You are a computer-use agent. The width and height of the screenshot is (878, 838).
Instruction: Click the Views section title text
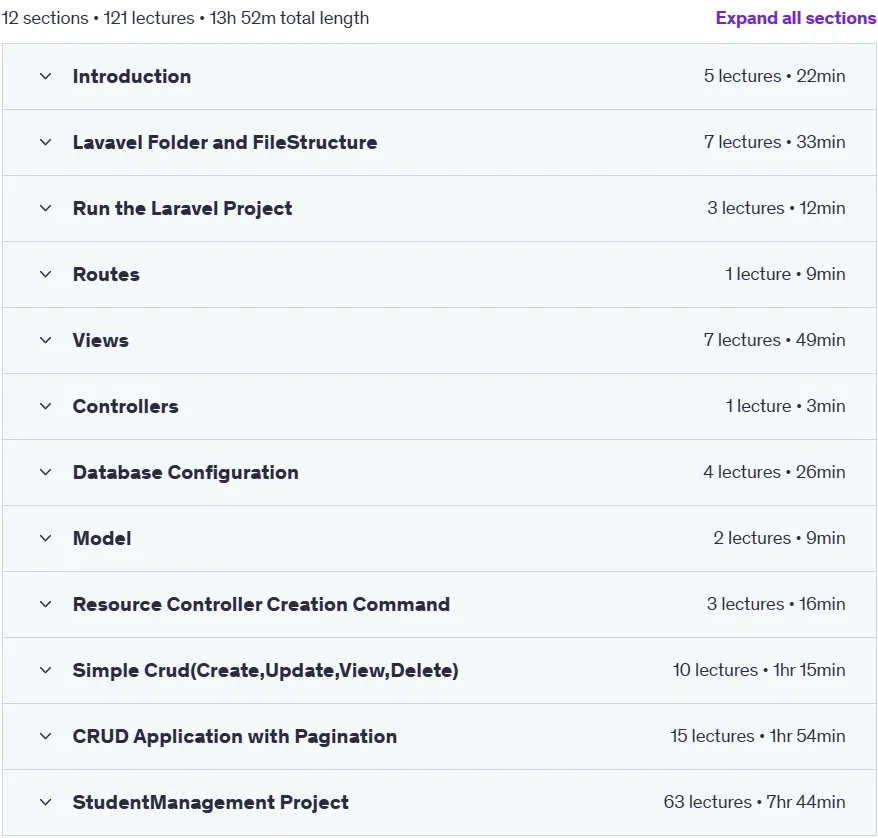[101, 340]
